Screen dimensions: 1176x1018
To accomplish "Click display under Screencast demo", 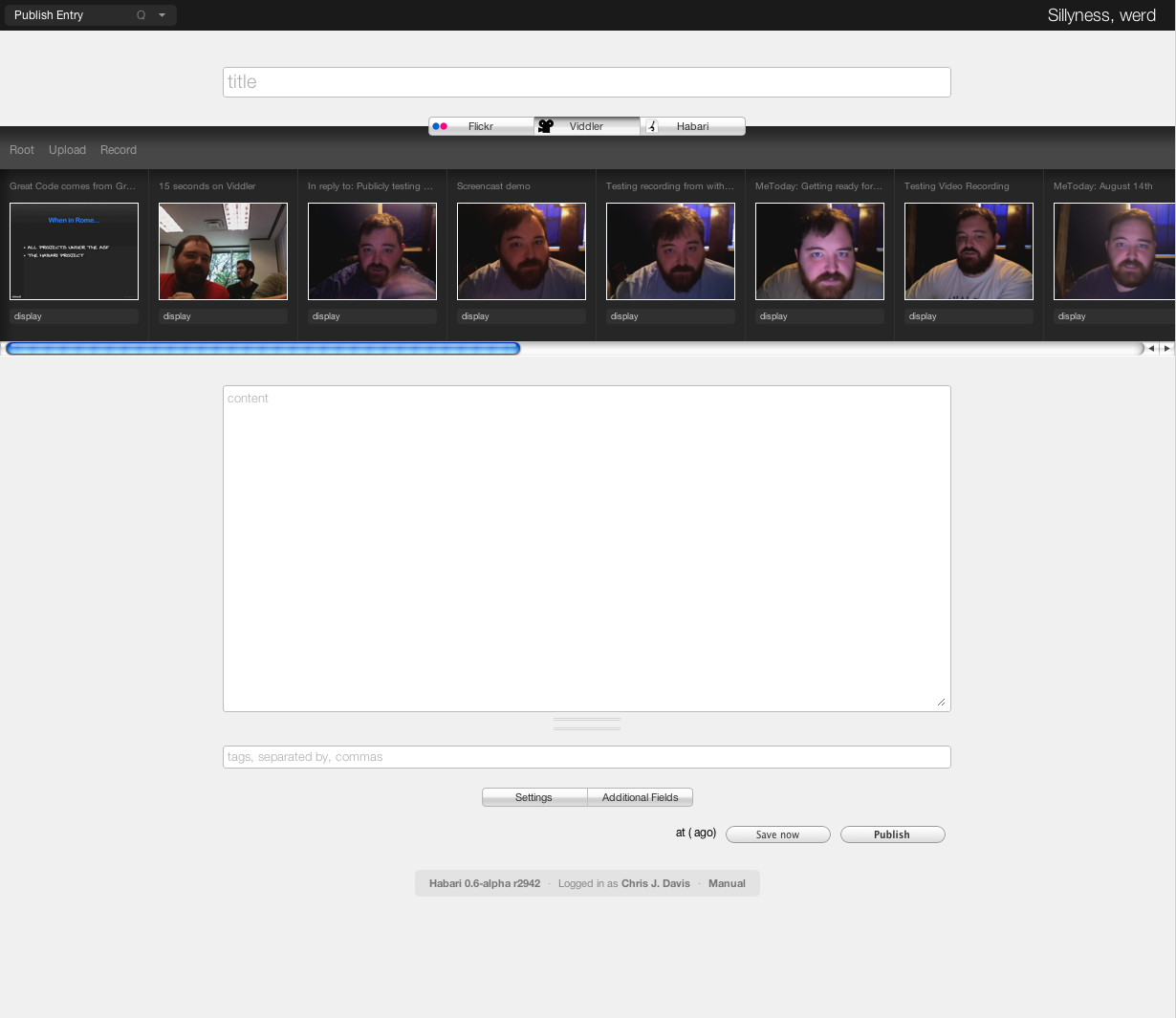I will pos(521,316).
